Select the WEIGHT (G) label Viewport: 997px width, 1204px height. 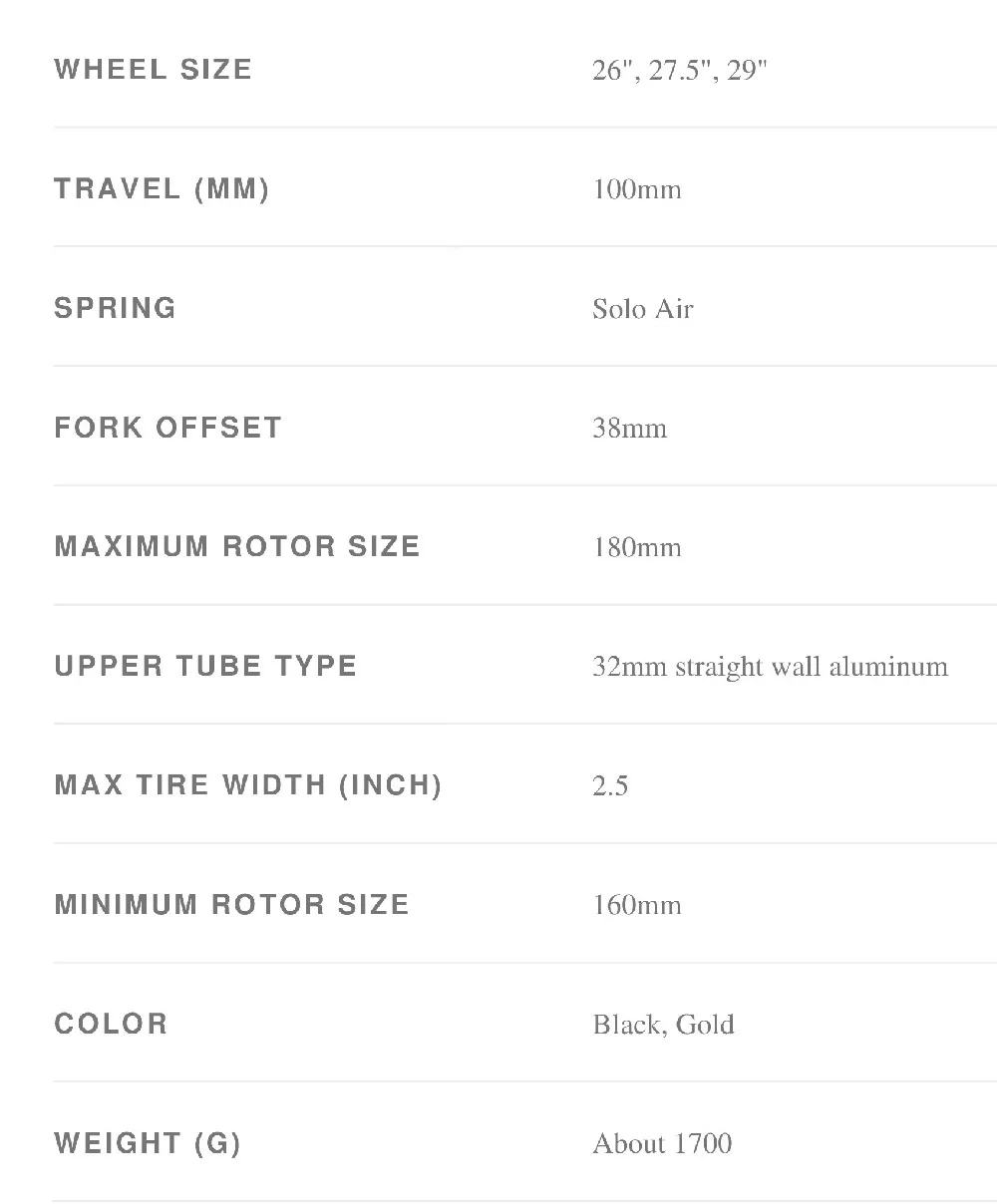click(148, 1143)
